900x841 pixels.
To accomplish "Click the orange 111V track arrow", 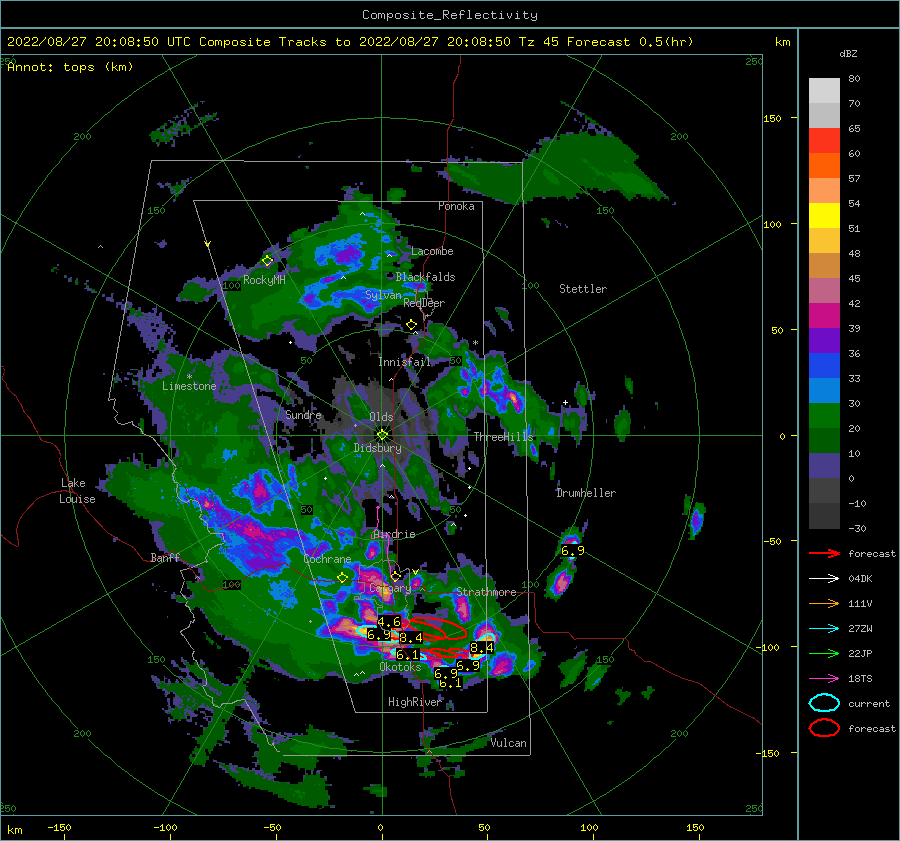I will (x=824, y=603).
